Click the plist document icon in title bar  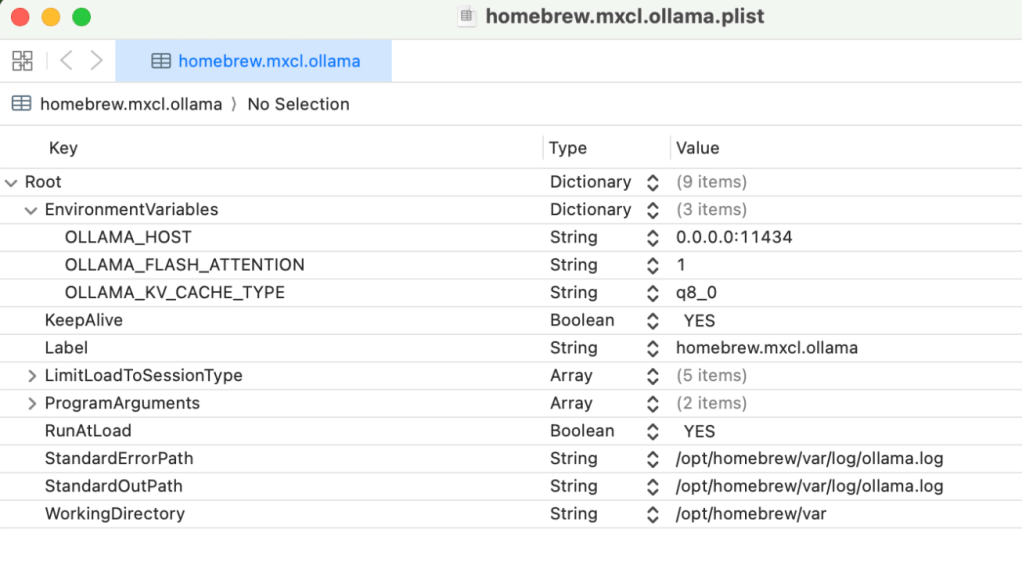[466, 16]
